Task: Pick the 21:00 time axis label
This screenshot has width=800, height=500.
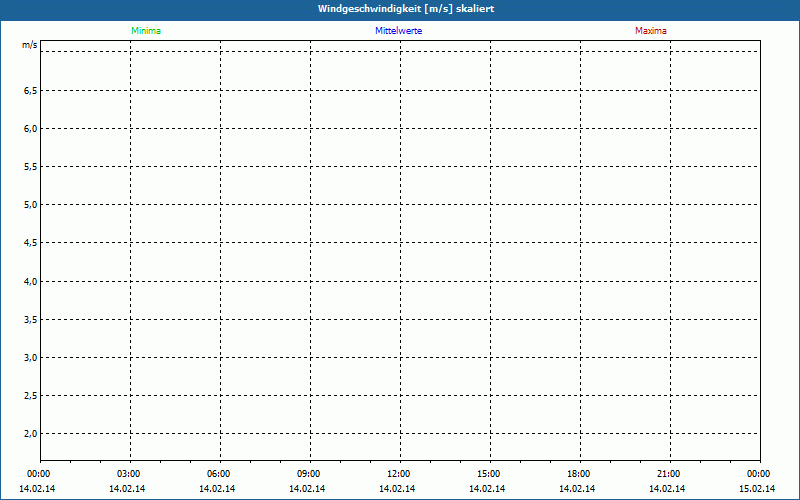Action: (x=668, y=474)
